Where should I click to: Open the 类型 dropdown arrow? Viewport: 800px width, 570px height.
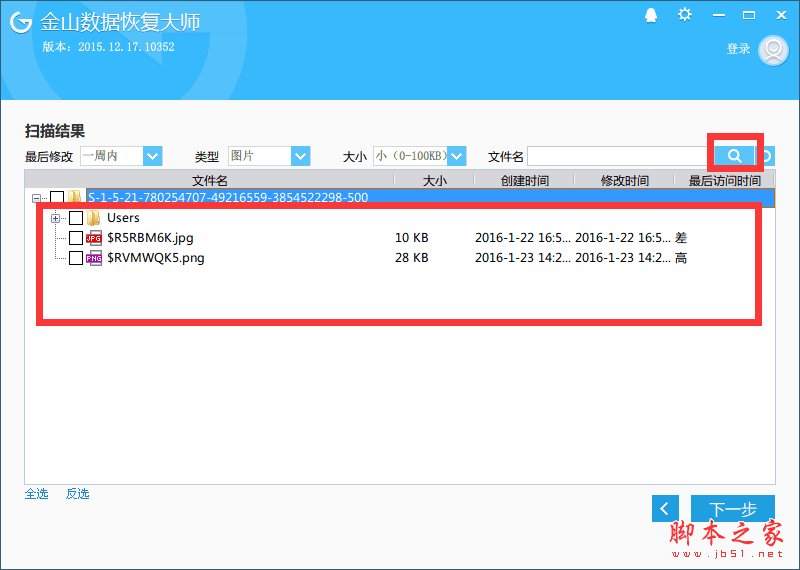point(301,156)
